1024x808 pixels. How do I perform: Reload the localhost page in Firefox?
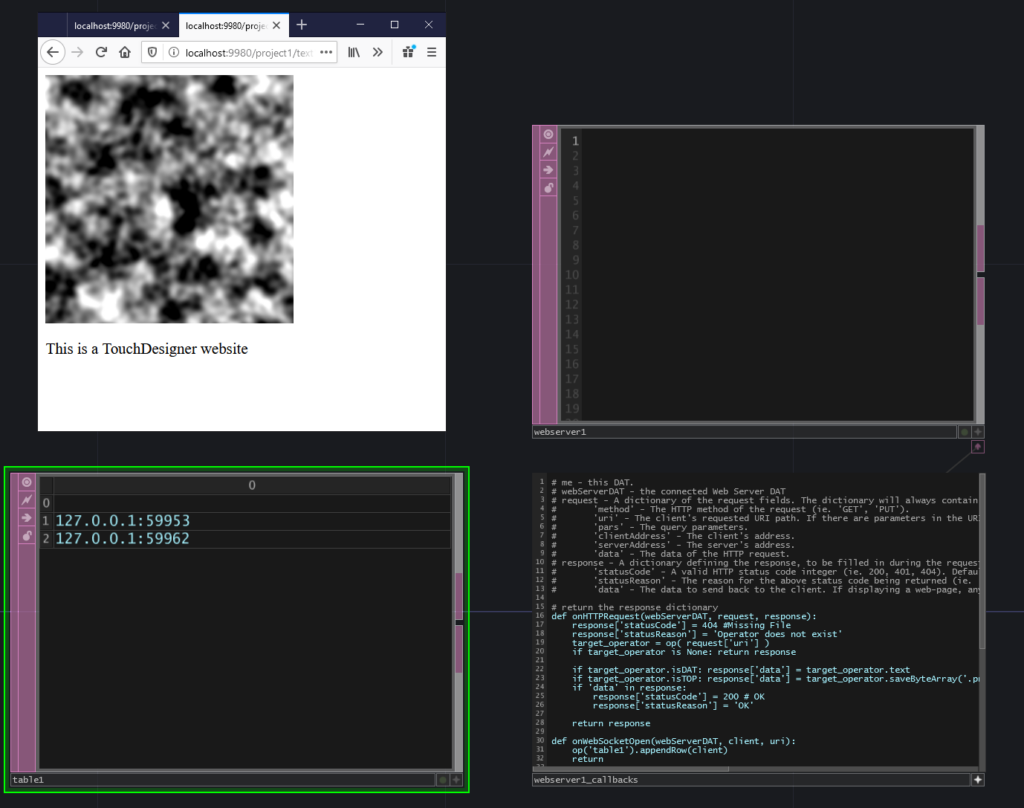click(x=101, y=52)
